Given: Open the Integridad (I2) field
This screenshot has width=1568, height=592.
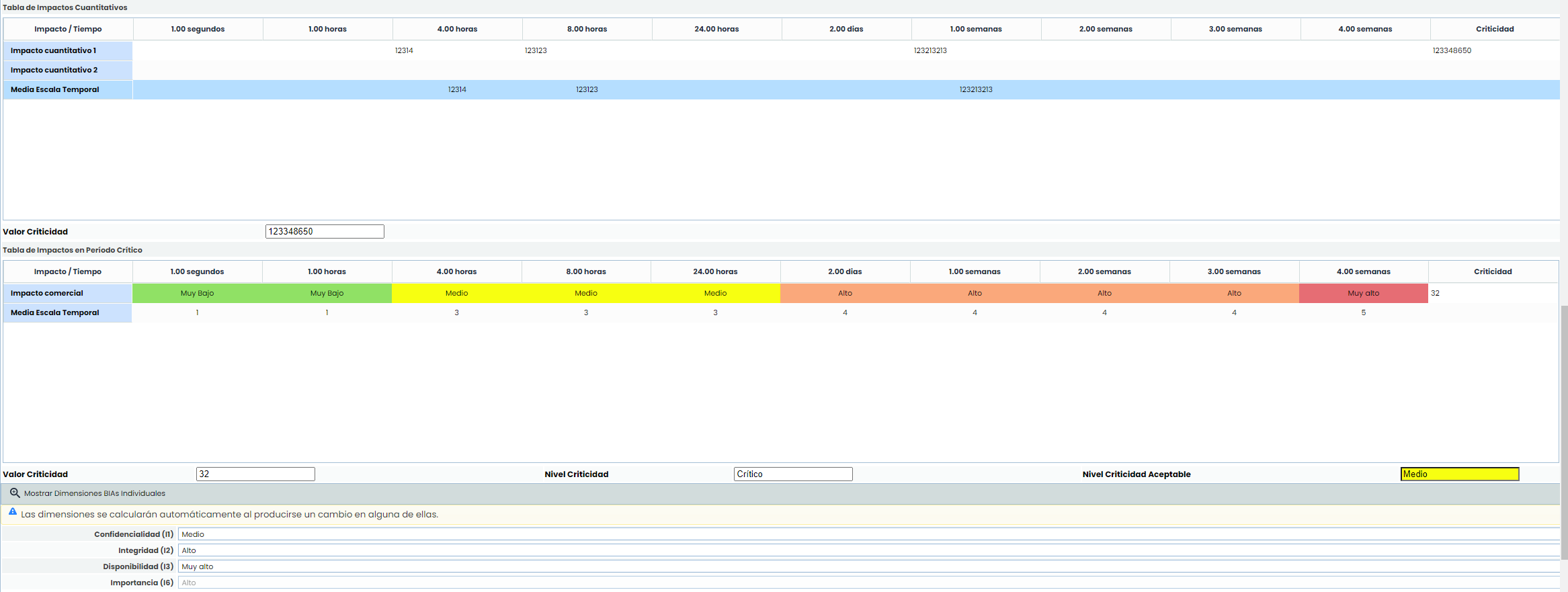Looking at the screenshot, I should pos(868,551).
